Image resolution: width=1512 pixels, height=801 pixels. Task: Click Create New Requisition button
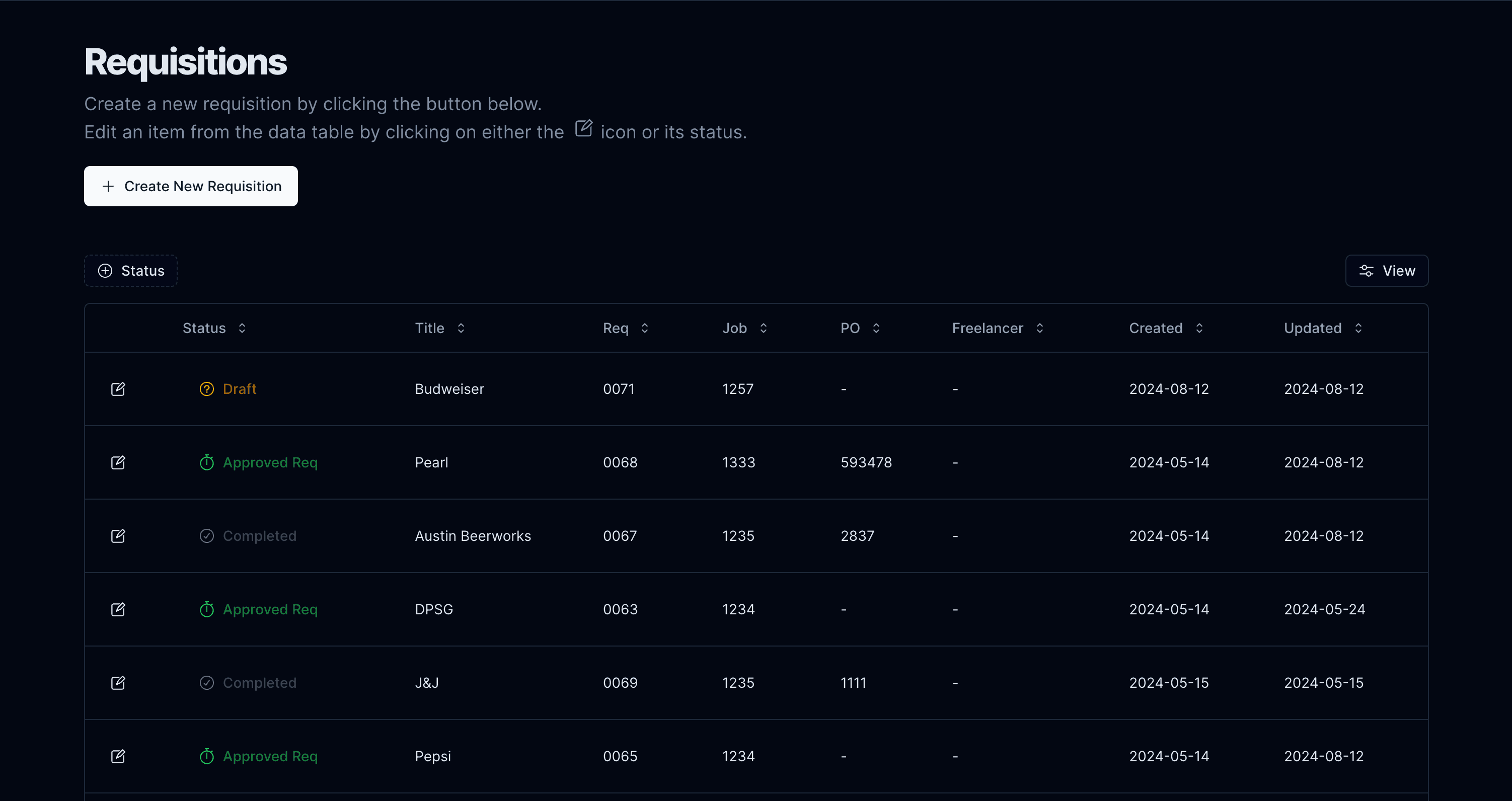pyautogui.click(x=191, y=186)
